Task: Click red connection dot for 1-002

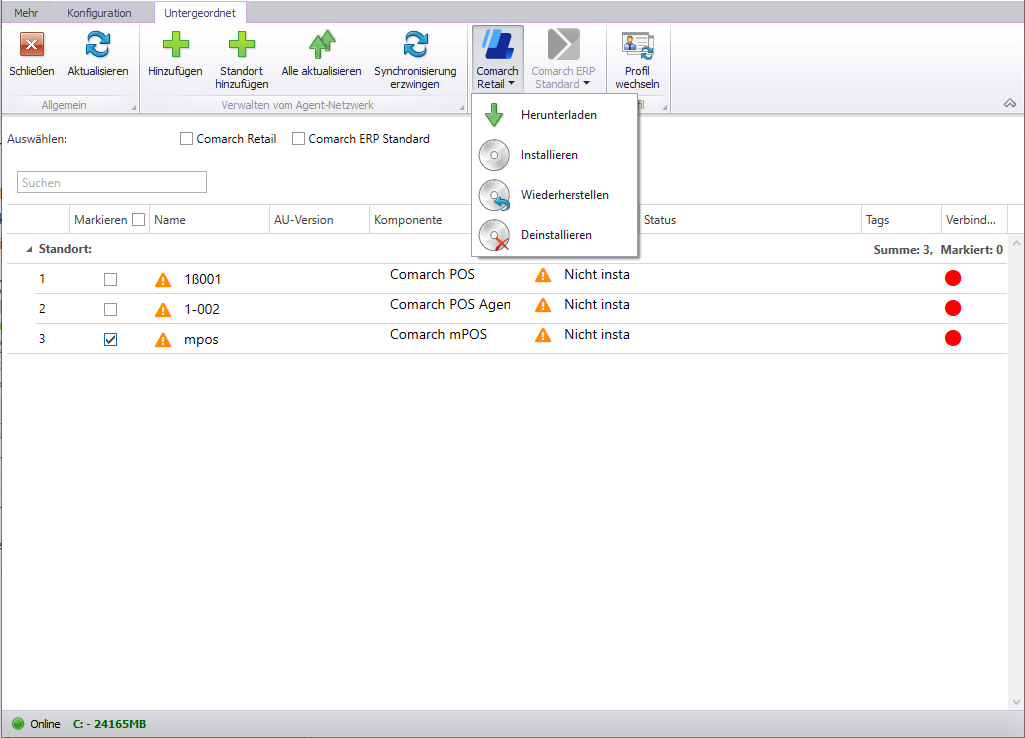Action: (953, 308)
